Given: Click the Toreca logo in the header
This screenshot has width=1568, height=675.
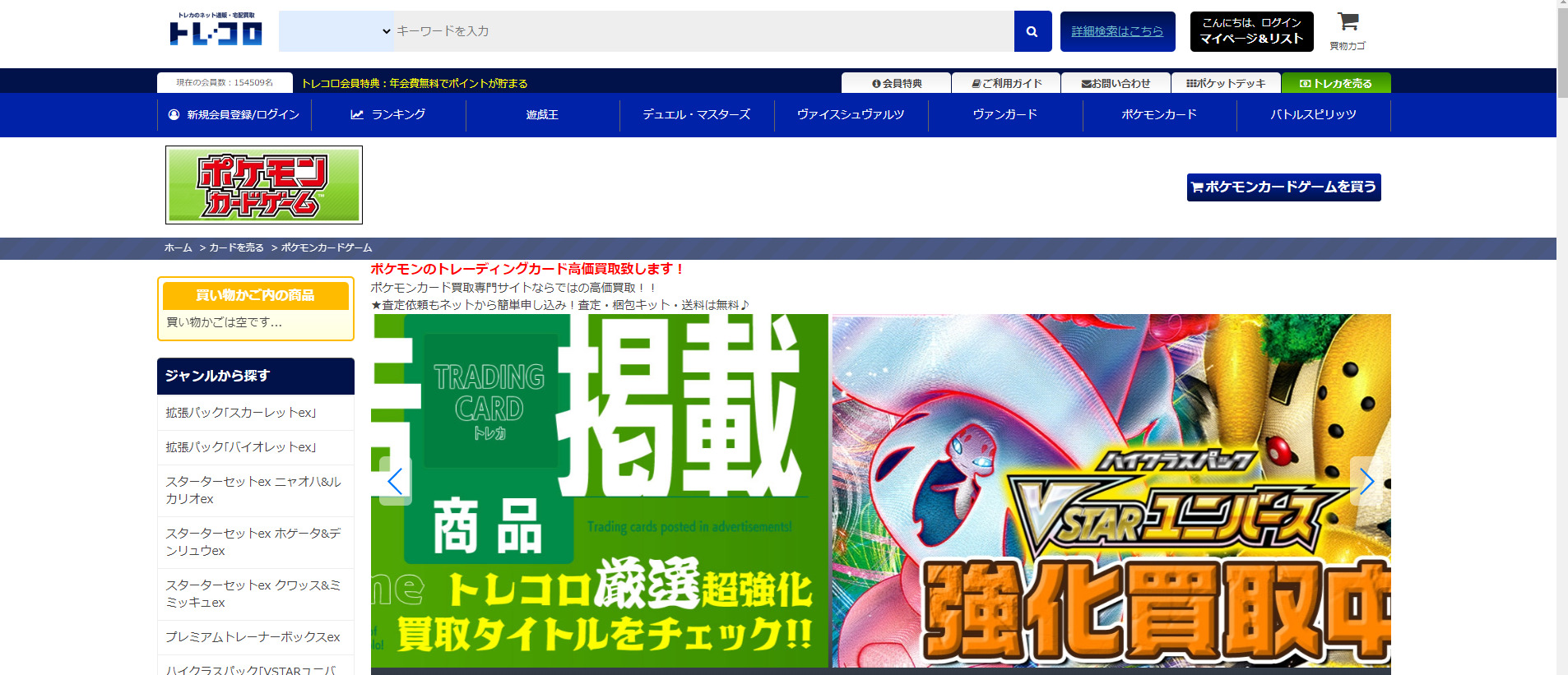Looking at the screenshot, I should (216, 29).
